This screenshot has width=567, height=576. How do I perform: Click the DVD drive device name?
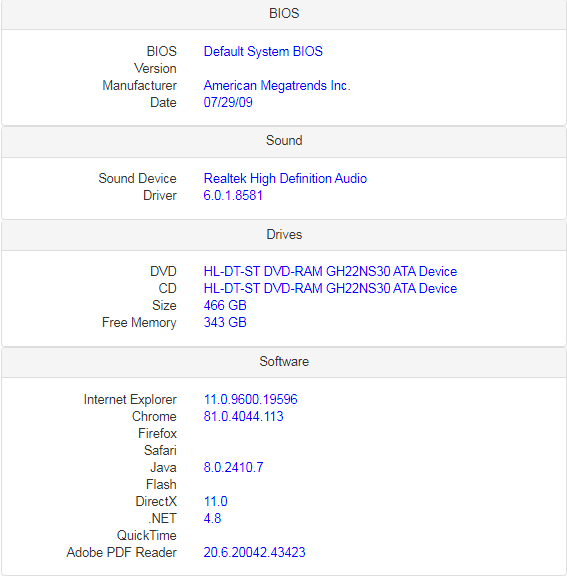point(330,271)
